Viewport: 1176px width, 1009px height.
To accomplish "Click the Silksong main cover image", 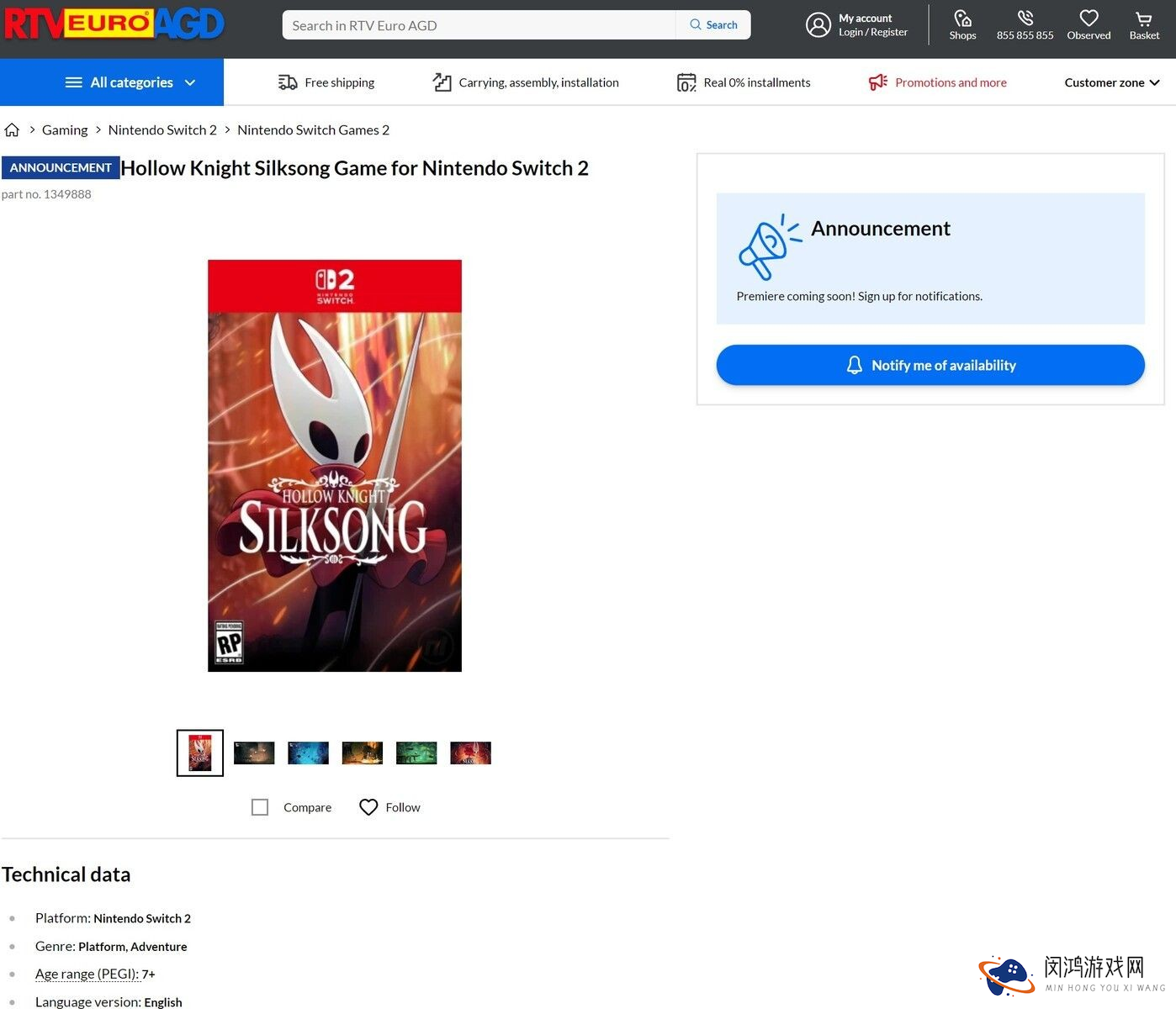I will click(335, 466).
